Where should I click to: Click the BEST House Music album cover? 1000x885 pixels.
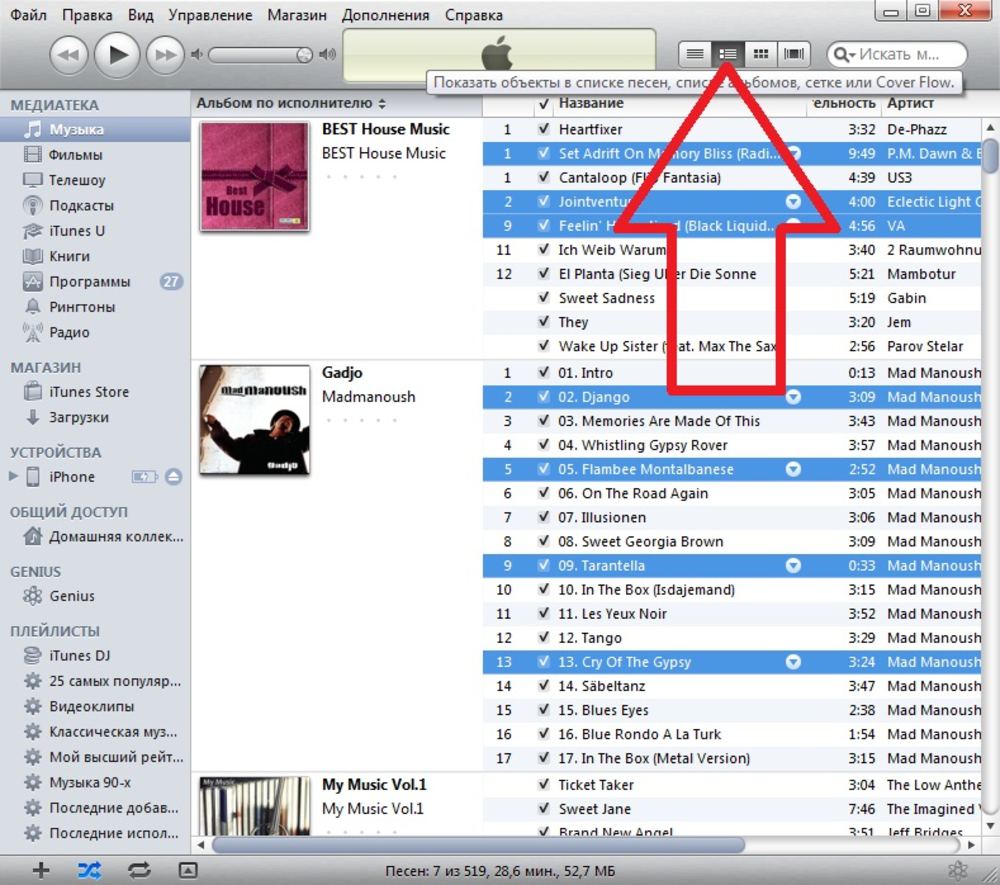click(x=254, y=177)
